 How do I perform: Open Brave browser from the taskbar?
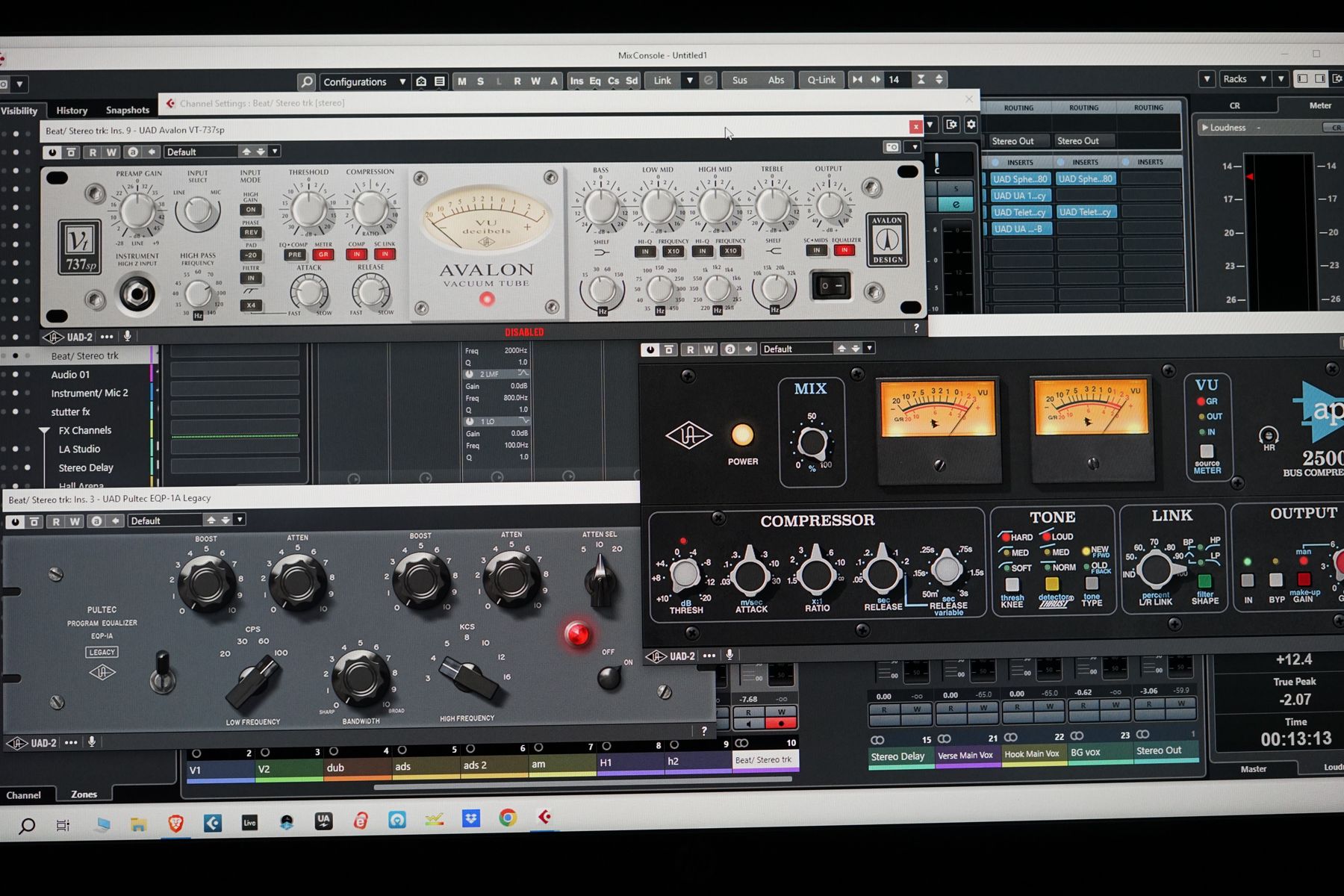point(175,823)
